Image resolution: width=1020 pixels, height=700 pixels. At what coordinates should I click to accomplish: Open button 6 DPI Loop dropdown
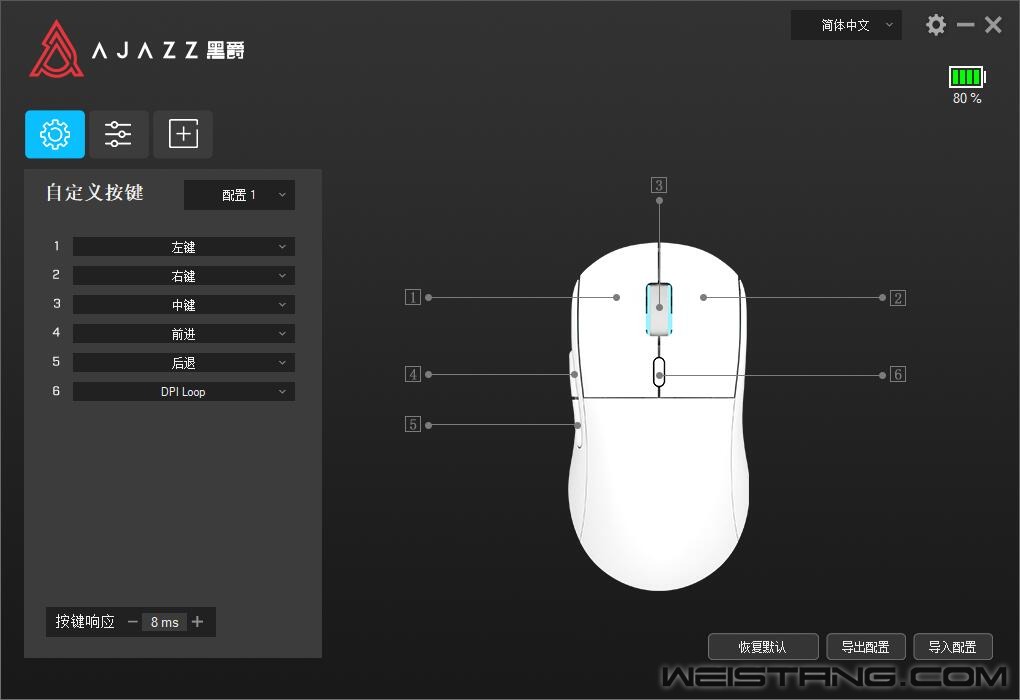tap(183, 392)
